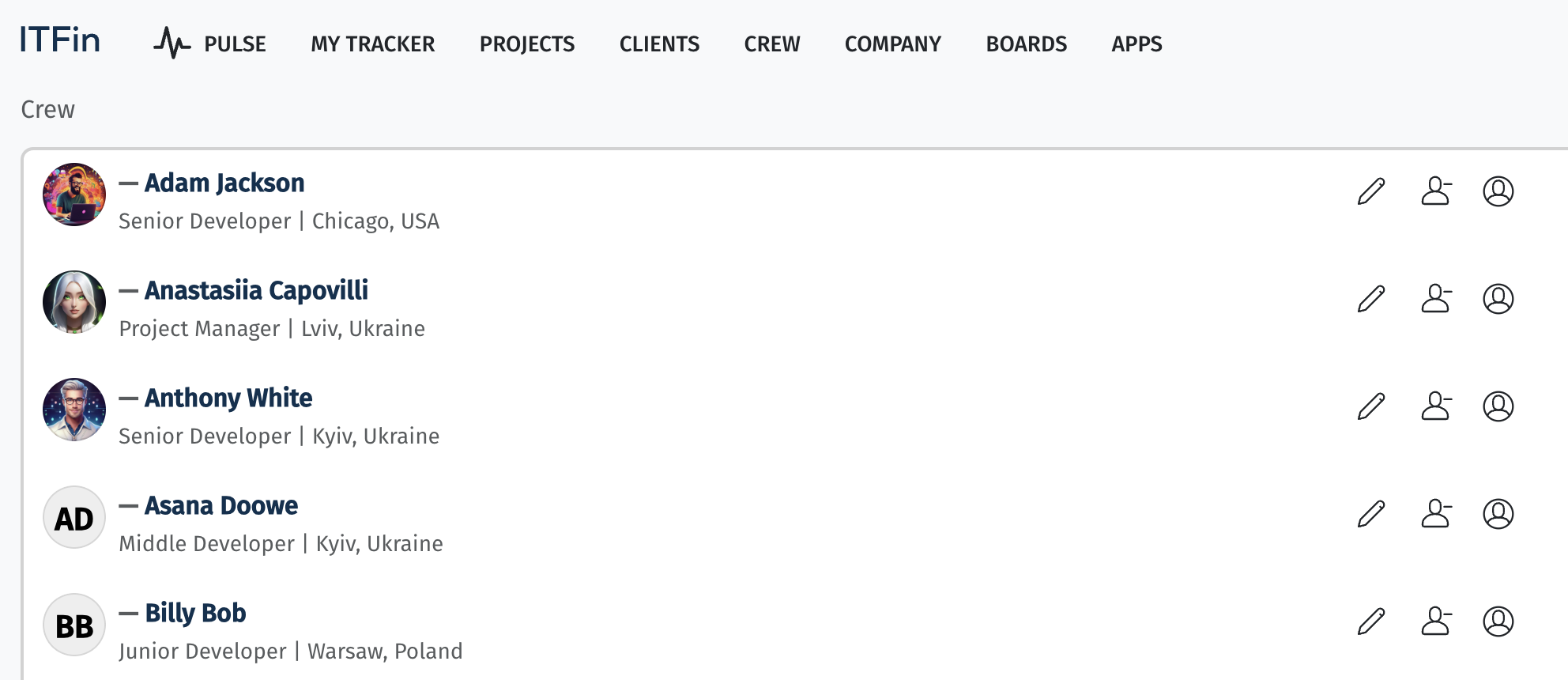Screen dimensions: 1568x680
Task: Click Adam Jackson's avatar photo
Action: click(x=74, y=195)
